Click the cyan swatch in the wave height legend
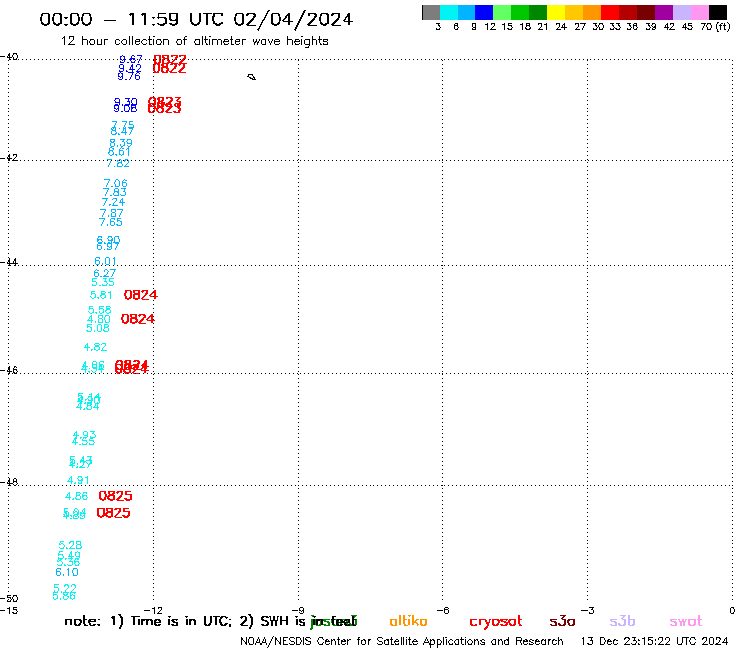 (x=449, y=12)
